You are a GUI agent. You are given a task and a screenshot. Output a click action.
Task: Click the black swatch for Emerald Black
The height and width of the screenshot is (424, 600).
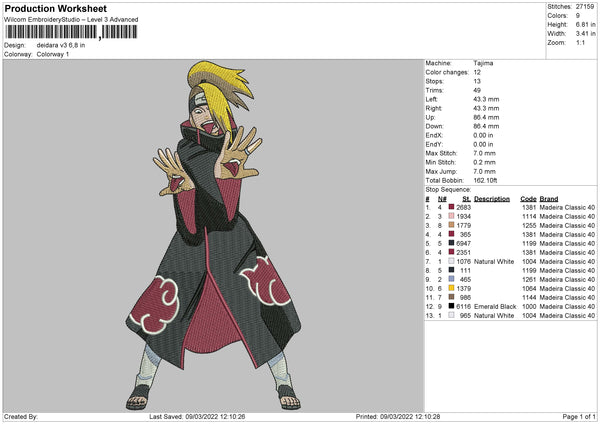click(x=452, y=306)
